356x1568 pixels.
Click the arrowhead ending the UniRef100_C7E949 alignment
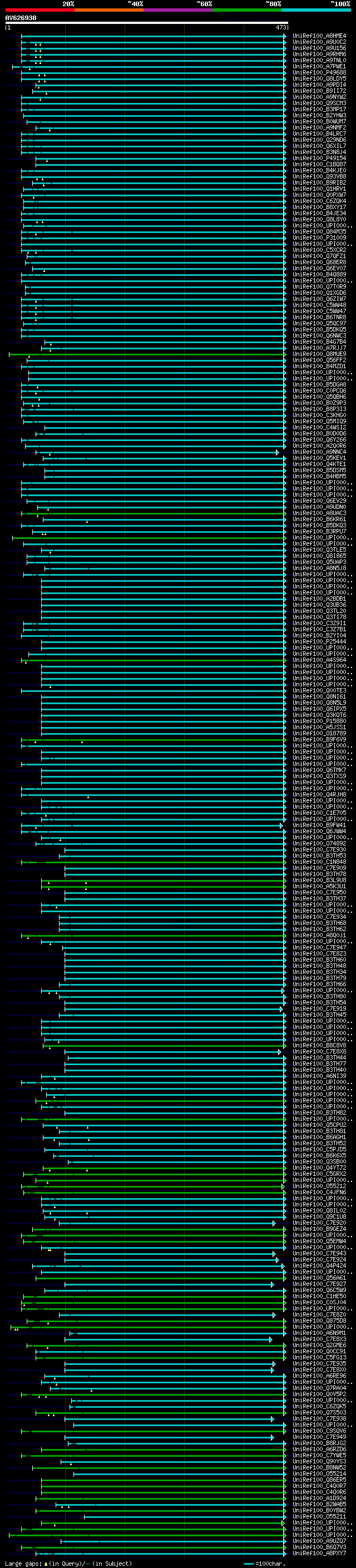[x=273, y=1437]
